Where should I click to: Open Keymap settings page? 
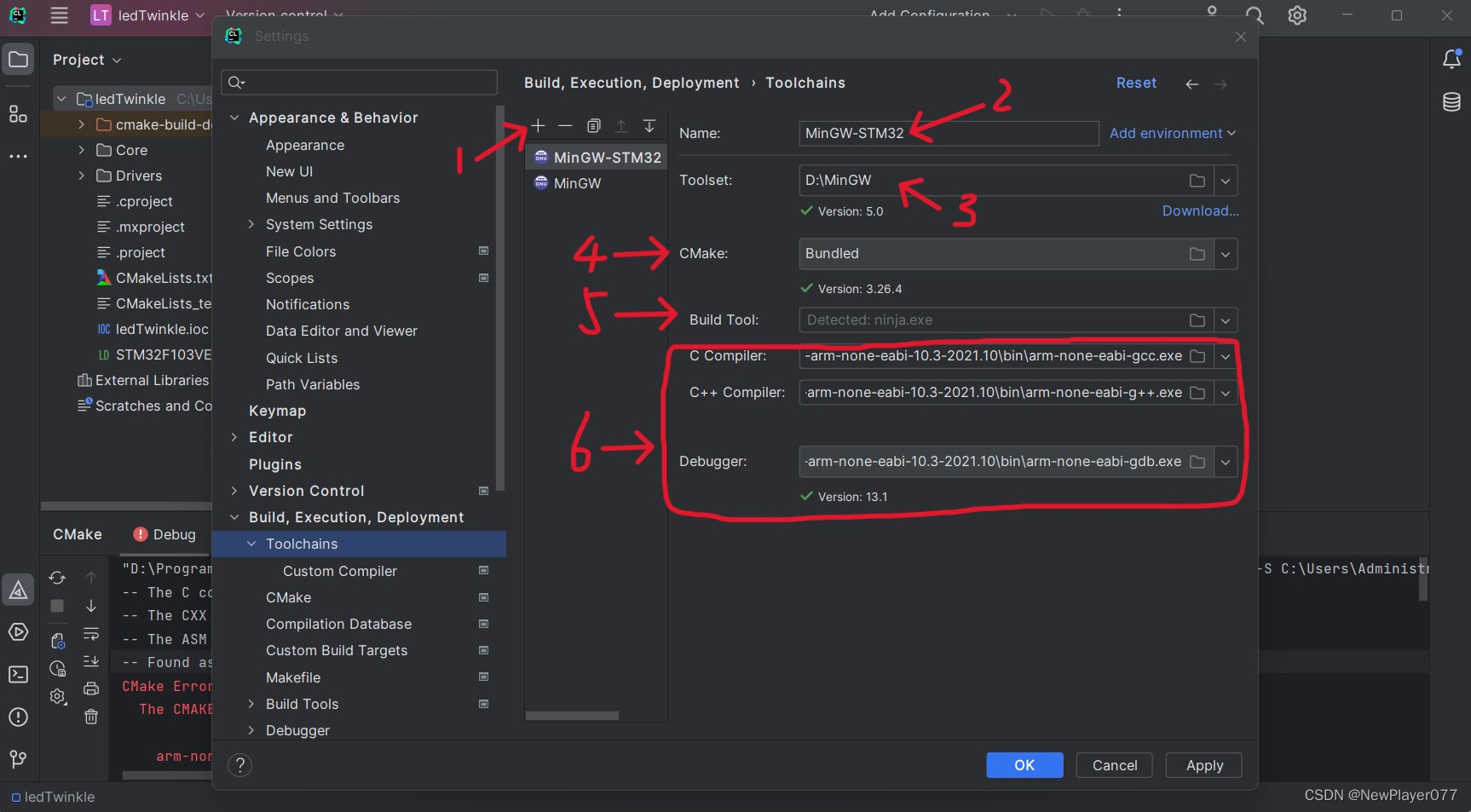click(277, 411)
